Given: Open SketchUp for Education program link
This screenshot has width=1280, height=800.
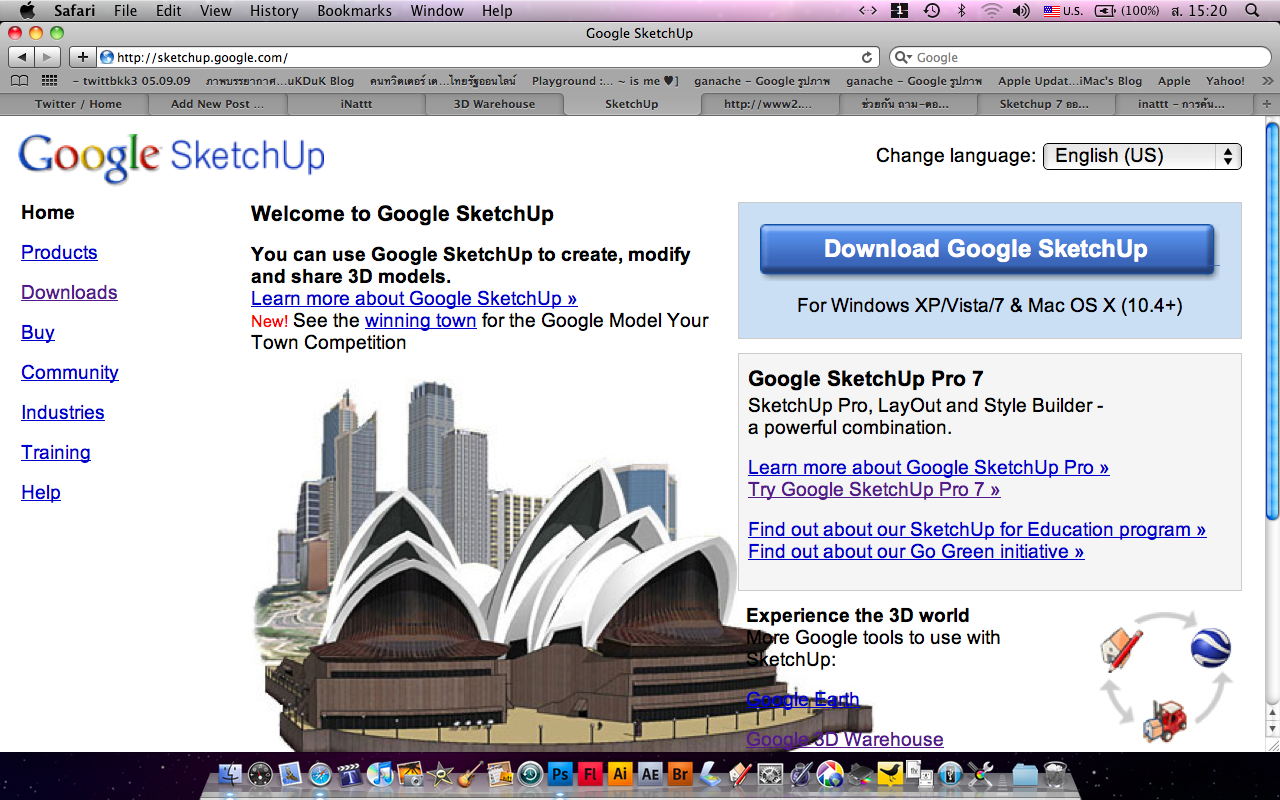Looking at the screenshot, I should 977,530.
